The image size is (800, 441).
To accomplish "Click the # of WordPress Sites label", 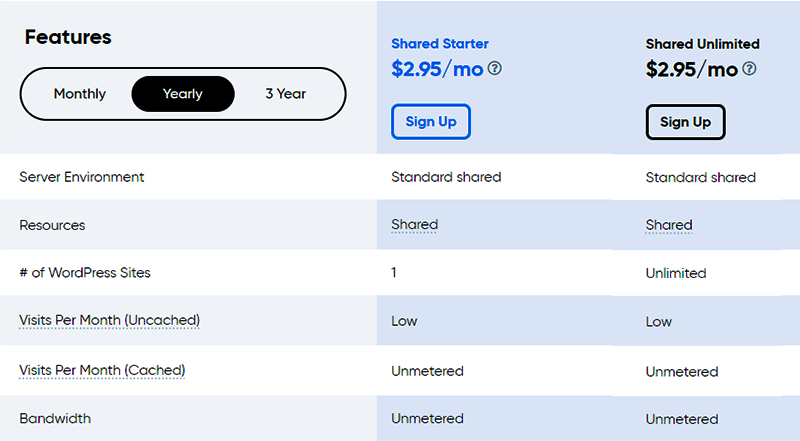I will click(x=85, y=273).
